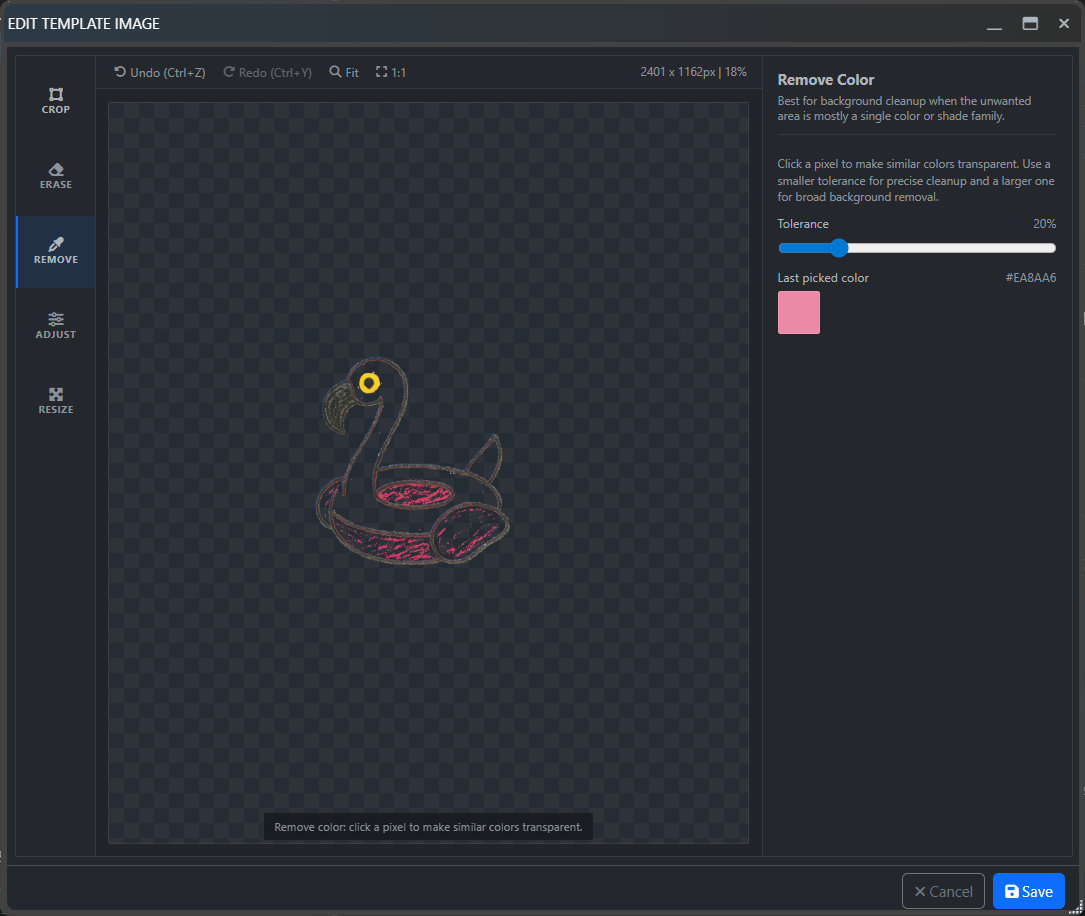Maximize the Edit Template Image window

pos(1030,24)
